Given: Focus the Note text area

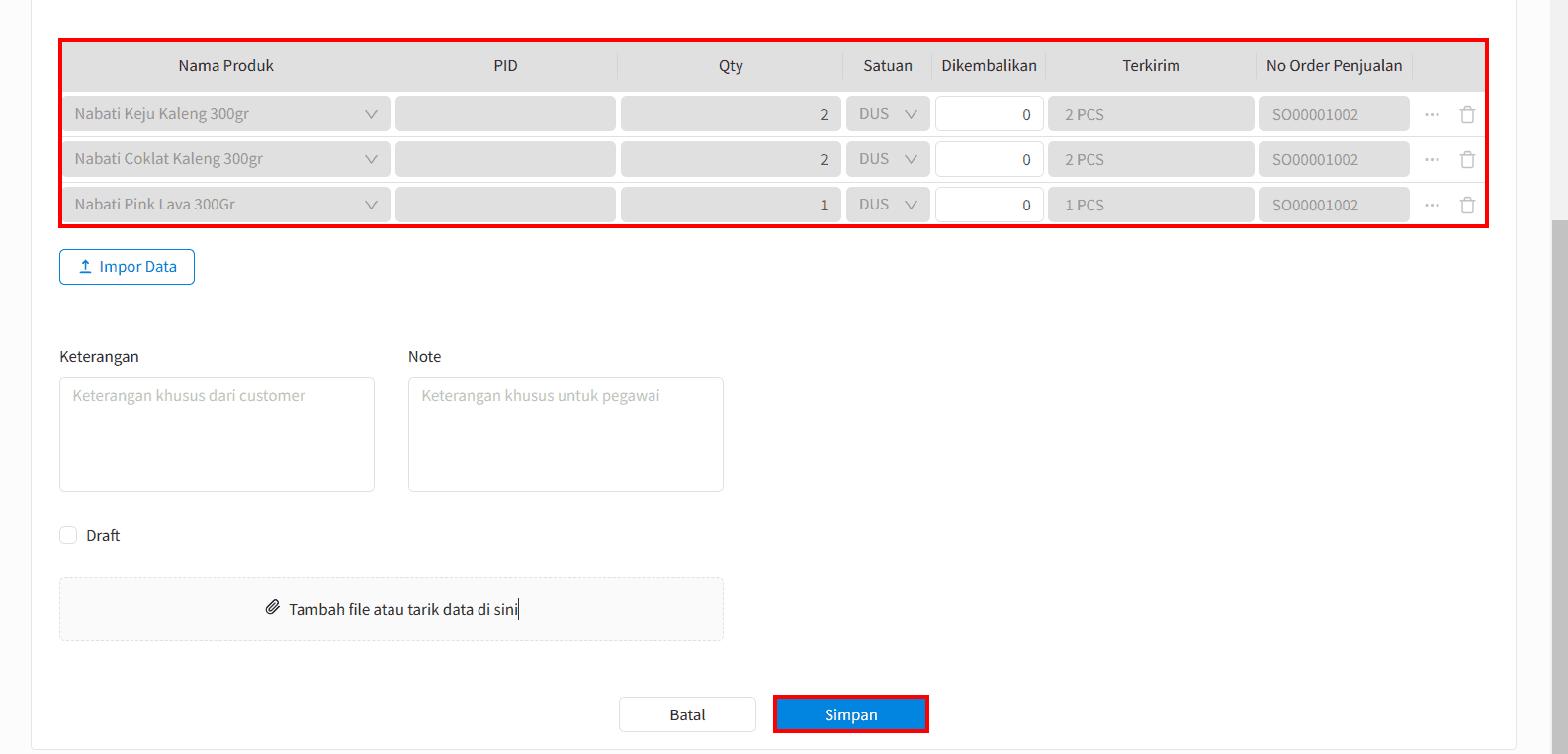Looking at the screenshot, I should (566, 435).
